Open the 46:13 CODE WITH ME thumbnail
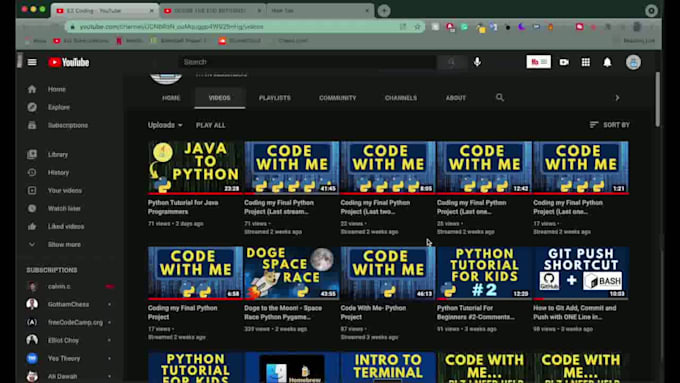 pos(388,273)
